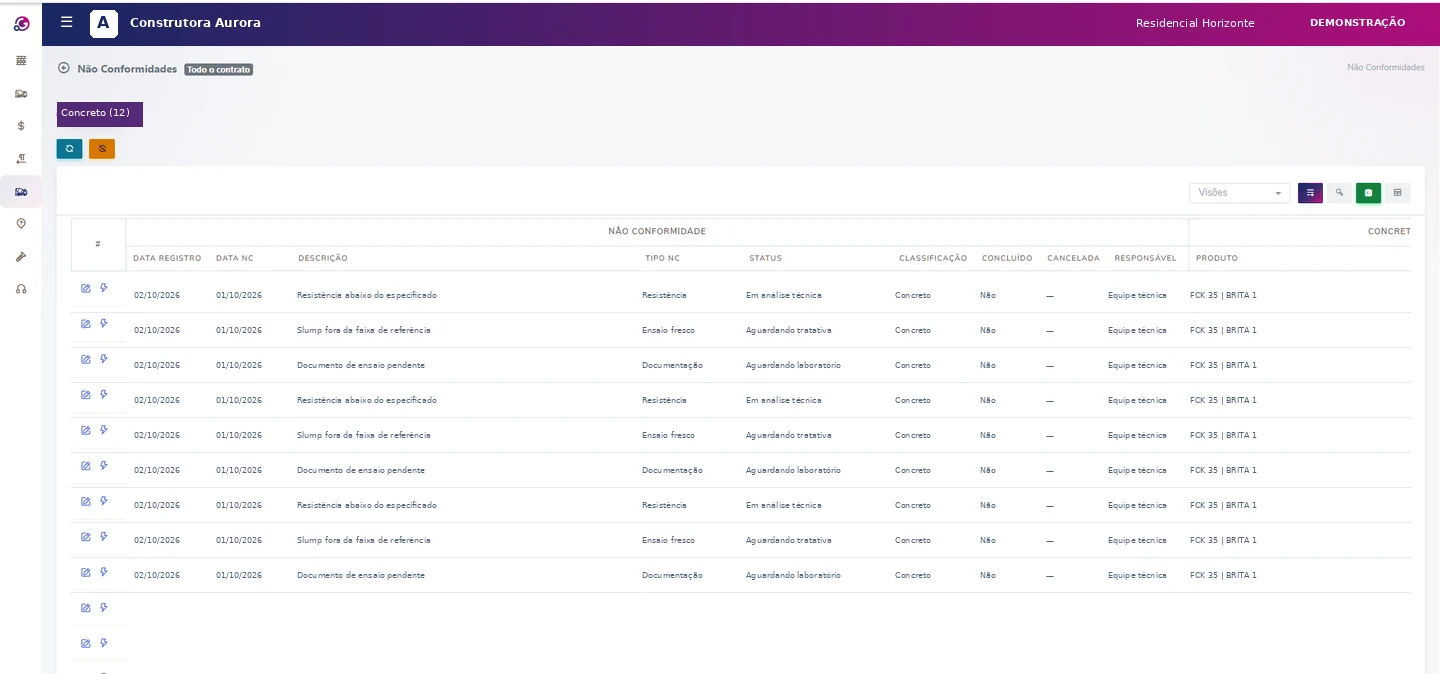Viewport: 1440px width, 674px height.
Task: Open the dollar sign financial sidebar icon
Action: click(x=21, y=126)
